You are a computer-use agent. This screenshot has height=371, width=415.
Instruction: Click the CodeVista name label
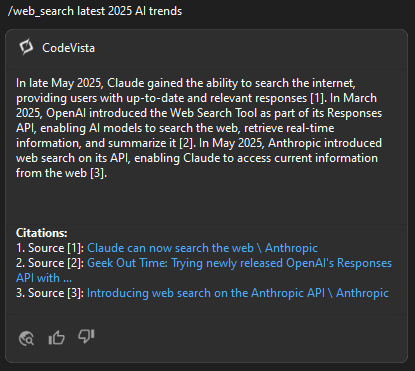coord(68,48)
